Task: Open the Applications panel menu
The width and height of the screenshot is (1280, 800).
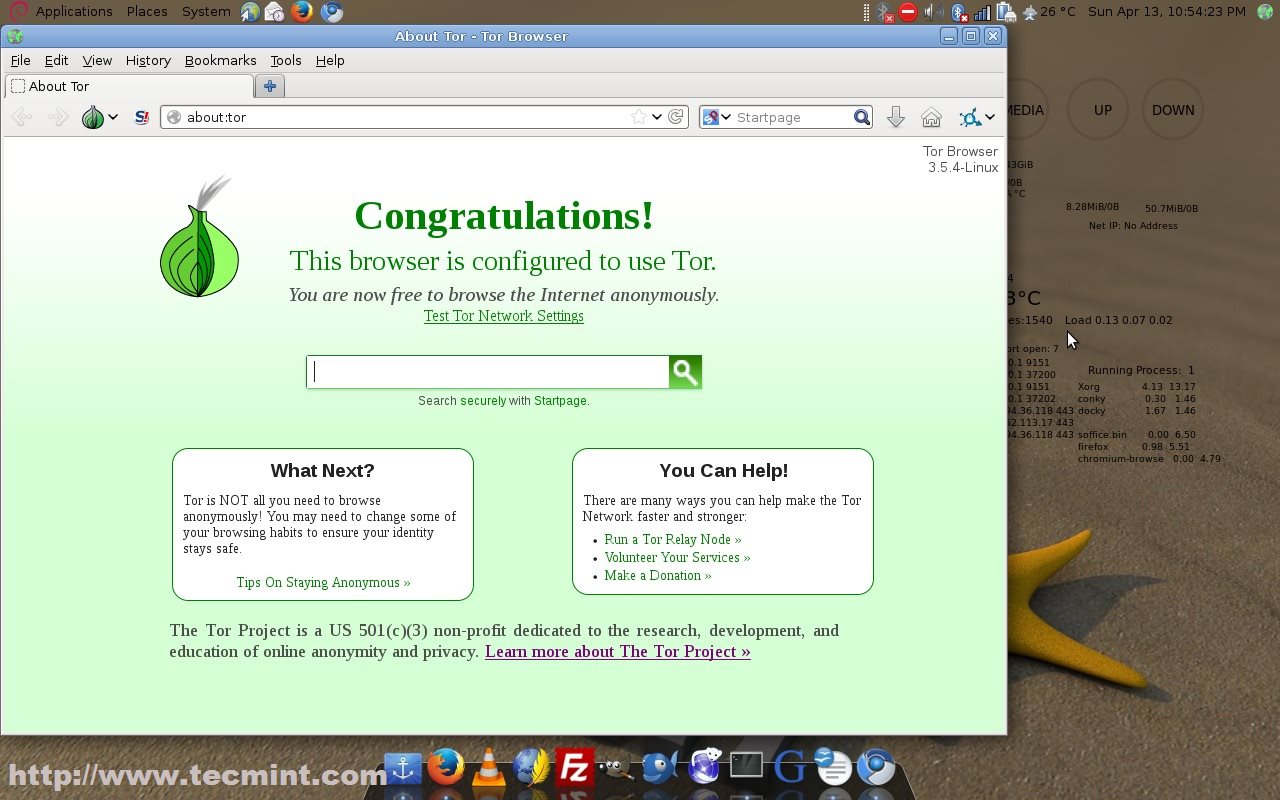Action: pyautogui.click(x=74, y=12)
